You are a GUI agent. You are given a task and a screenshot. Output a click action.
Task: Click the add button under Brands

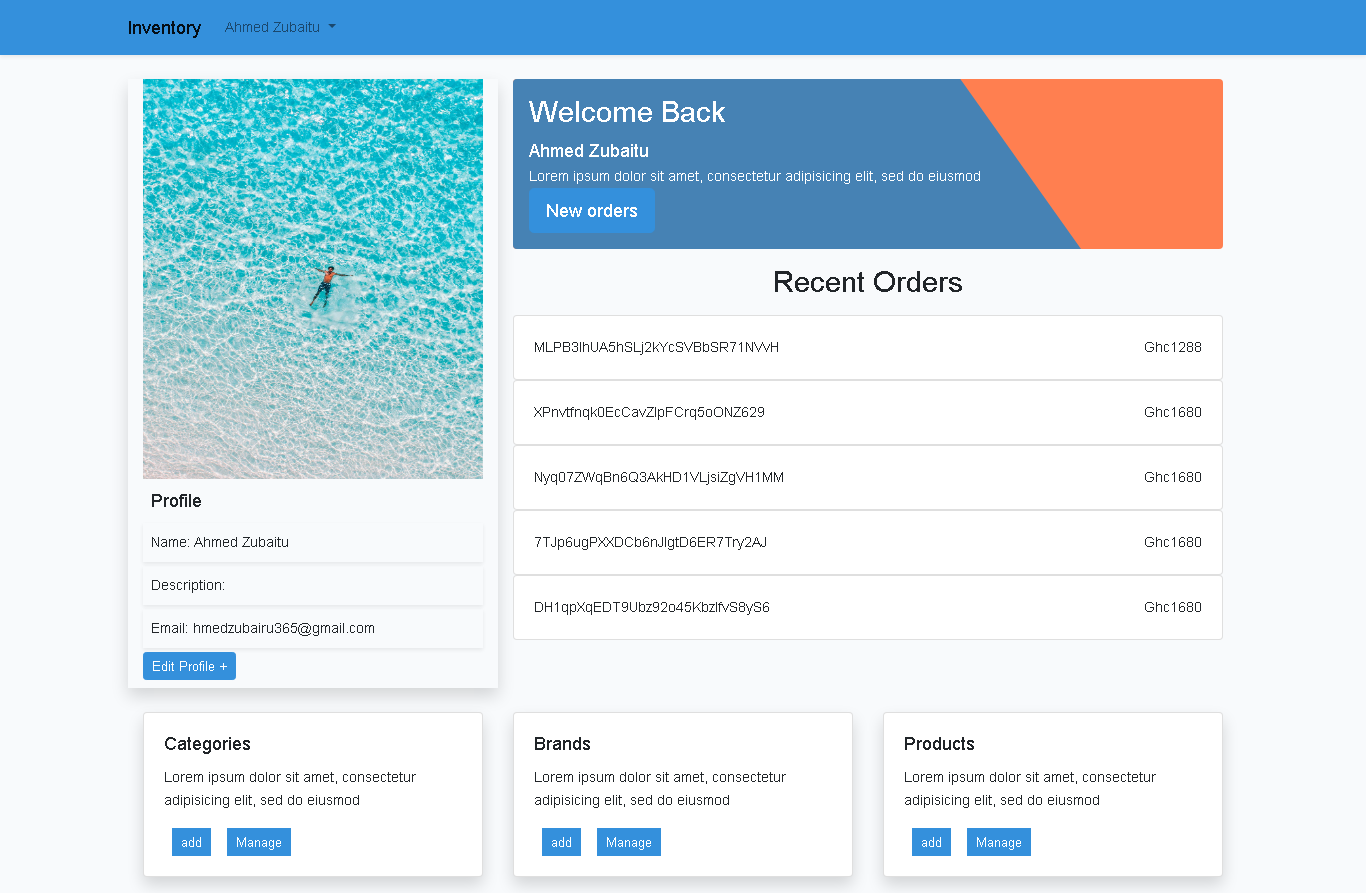tap(561, 842)
